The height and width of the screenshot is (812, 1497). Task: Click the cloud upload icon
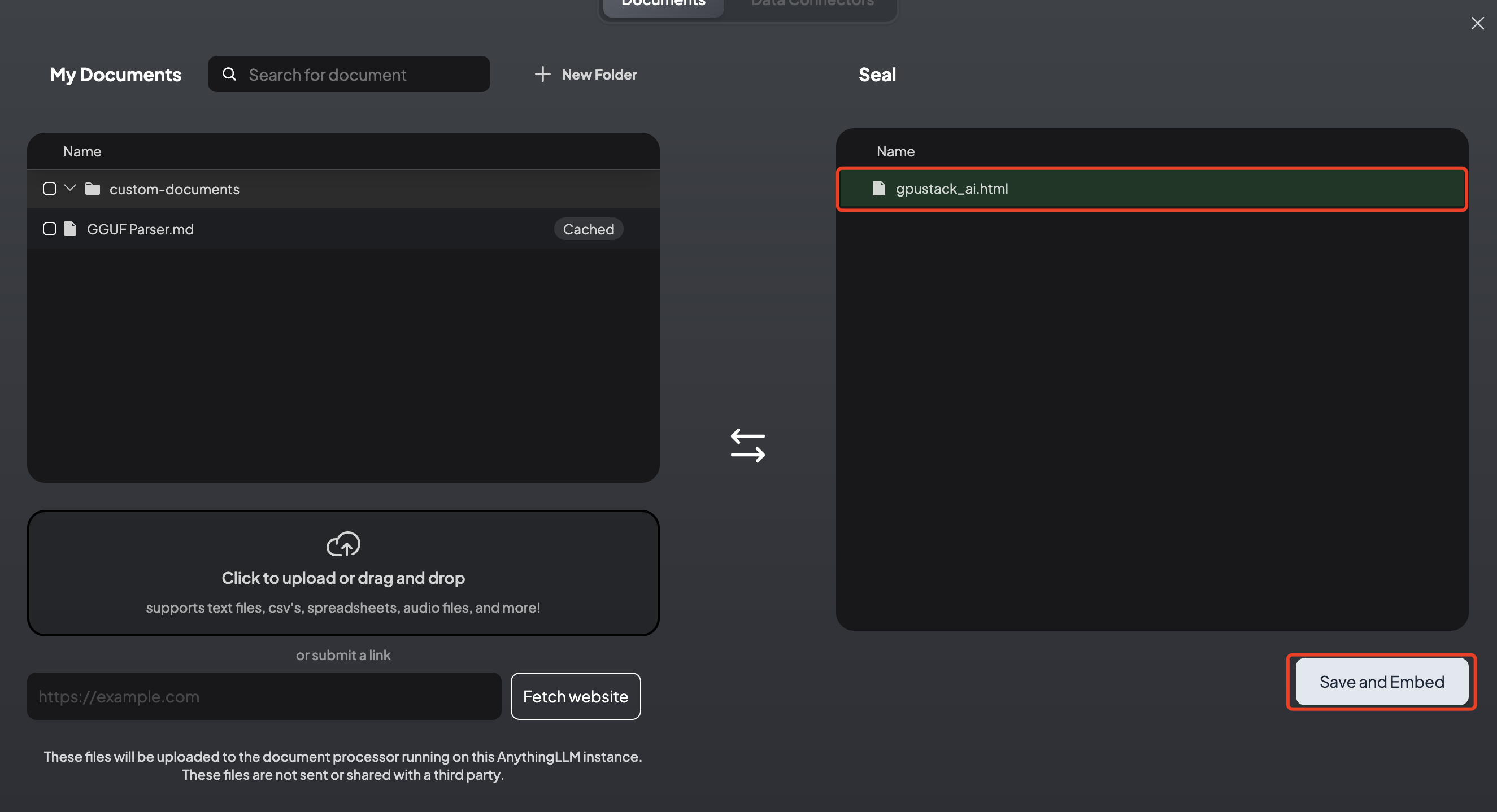(343, 544)
